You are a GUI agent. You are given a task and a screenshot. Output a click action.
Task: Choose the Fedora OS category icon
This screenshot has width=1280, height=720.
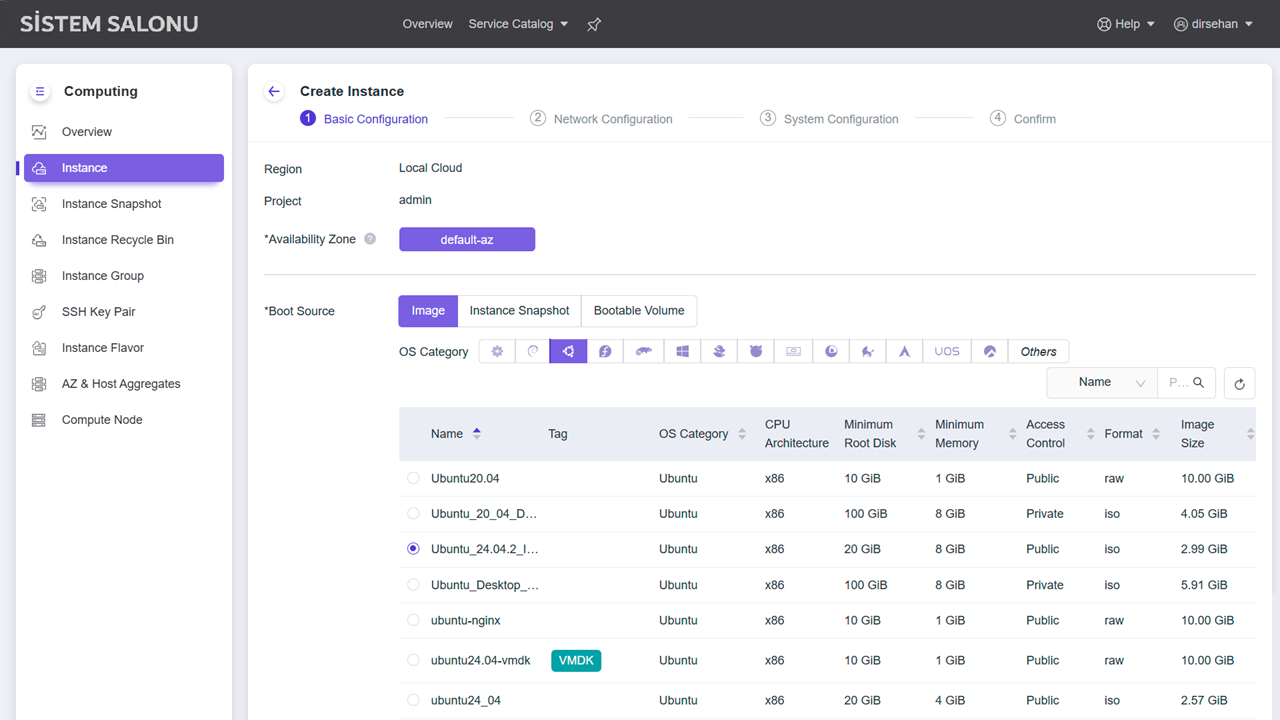tap(605, 351)
